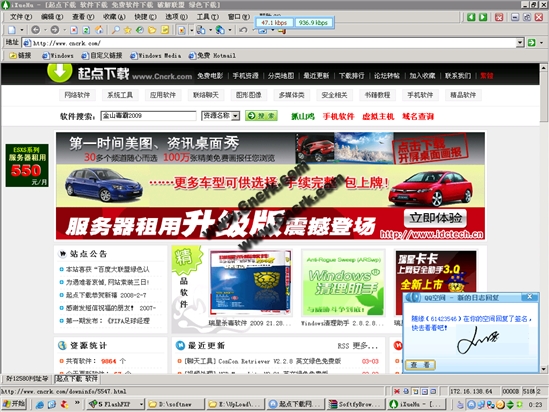Click the red X icon next to the green arrows
The width and height of the screenshot is (549, 412).
tap(499, 17)
